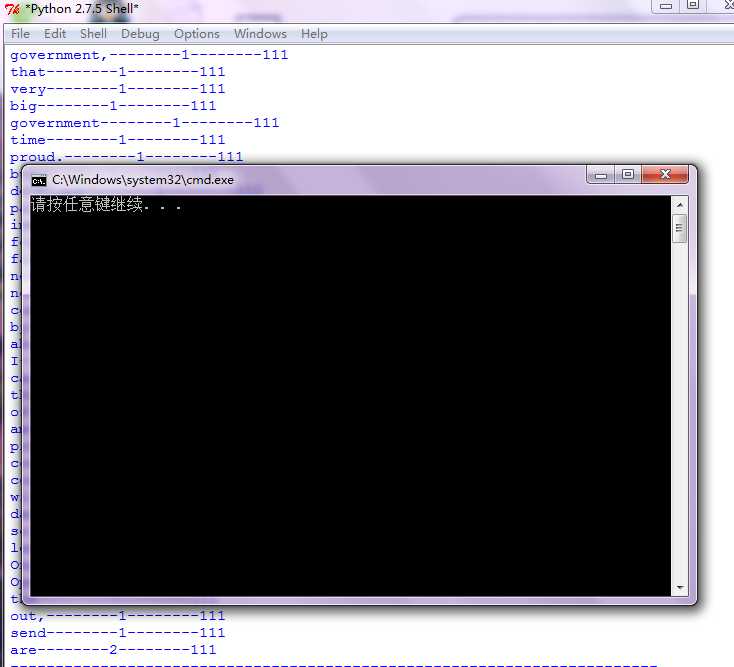Click the 'that--------1--------111' output line
The height and width of the screenshot is (667, 734).
pyautogui.click(x=117, y=72)
